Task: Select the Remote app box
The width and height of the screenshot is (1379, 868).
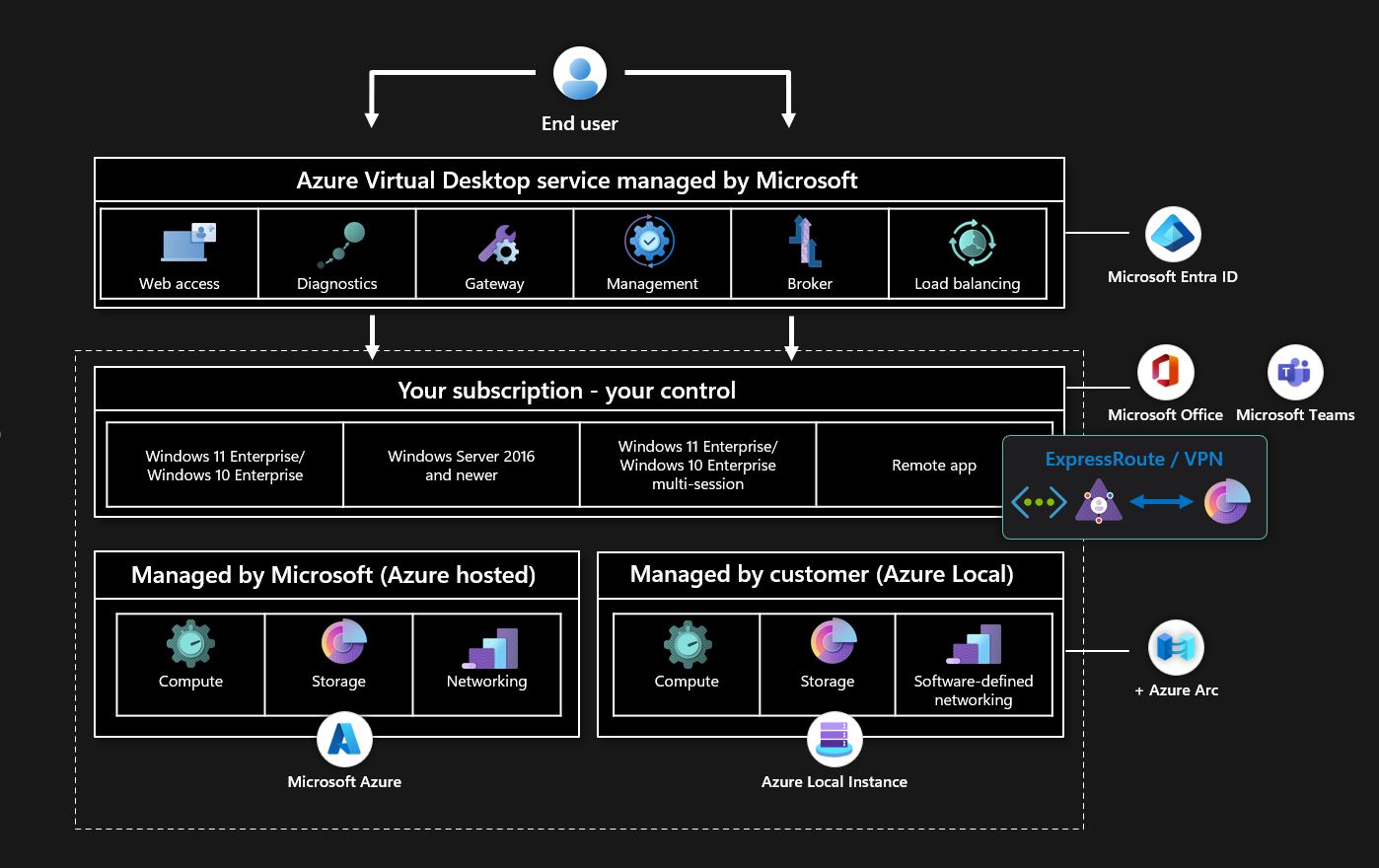Action: click(934, 465)
